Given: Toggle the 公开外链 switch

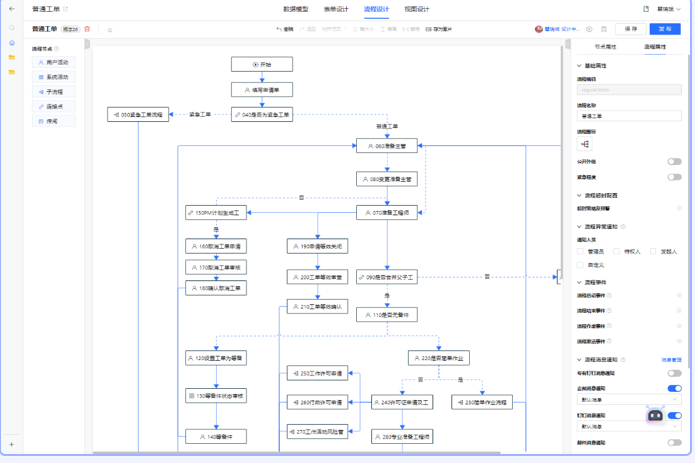Looking at the screenshot, I should 674,161.
